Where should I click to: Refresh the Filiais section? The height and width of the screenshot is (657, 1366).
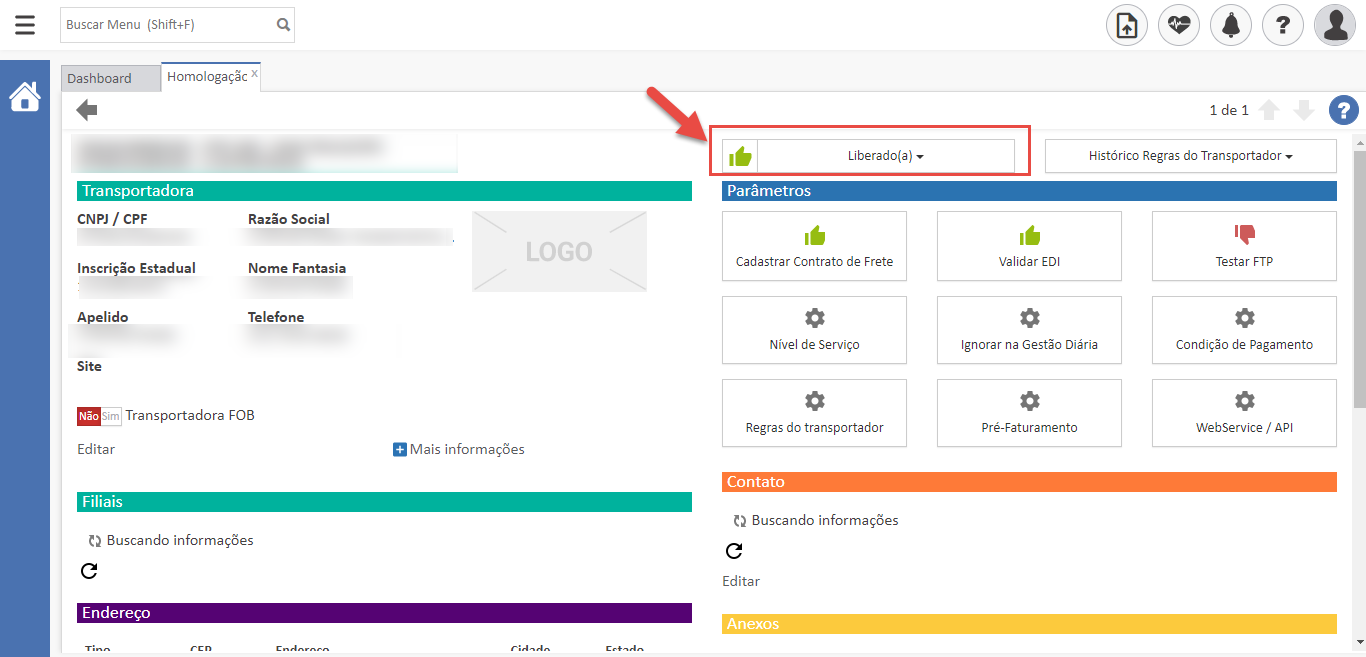click(x=89, y=571)
